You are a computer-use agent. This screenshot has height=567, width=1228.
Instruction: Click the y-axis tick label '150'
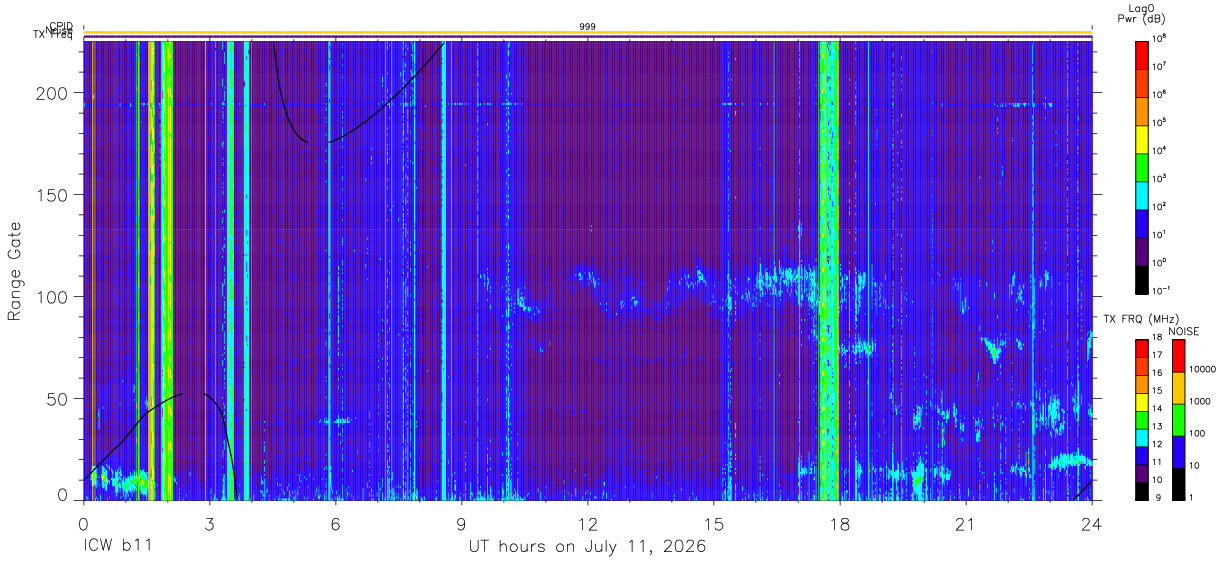[51, 195]
